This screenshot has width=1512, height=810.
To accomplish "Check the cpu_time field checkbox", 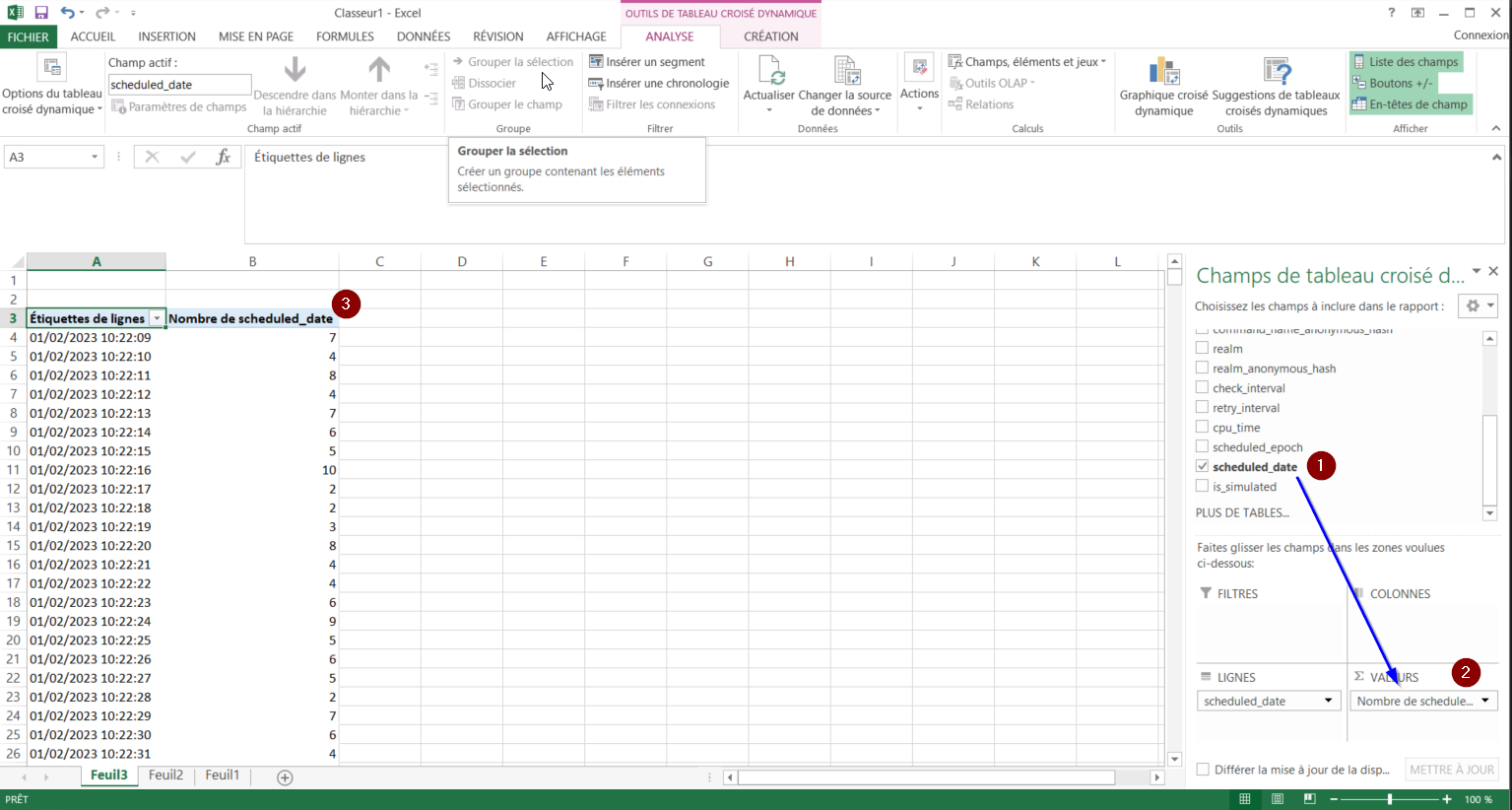I will point(1202,428).
